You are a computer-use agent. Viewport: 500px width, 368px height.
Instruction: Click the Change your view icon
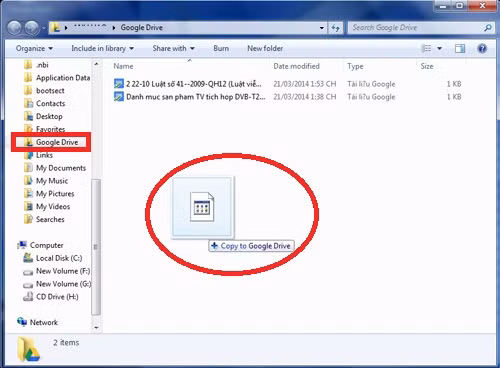[426, 49]
